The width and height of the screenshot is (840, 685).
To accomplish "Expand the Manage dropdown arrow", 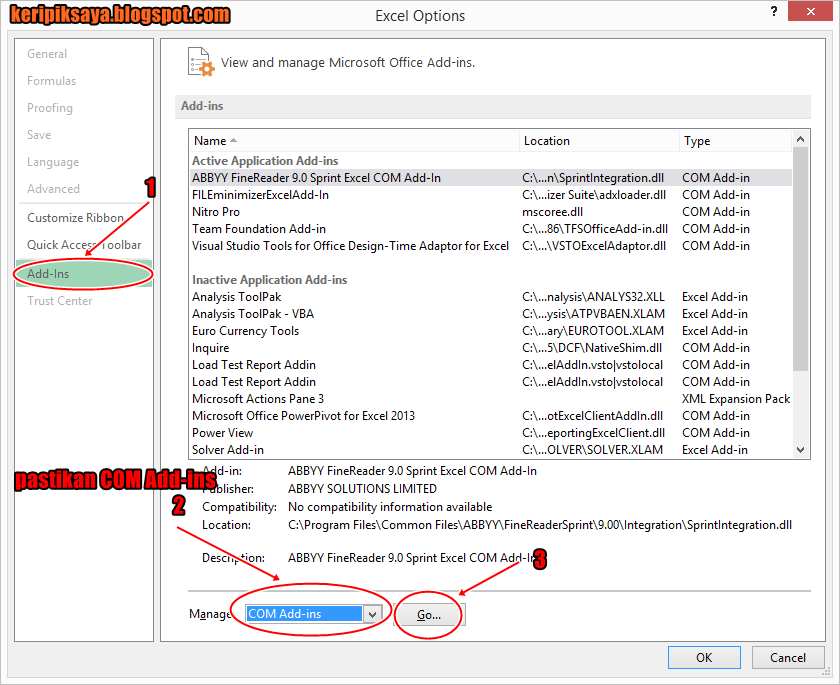I will click(372, 614).
